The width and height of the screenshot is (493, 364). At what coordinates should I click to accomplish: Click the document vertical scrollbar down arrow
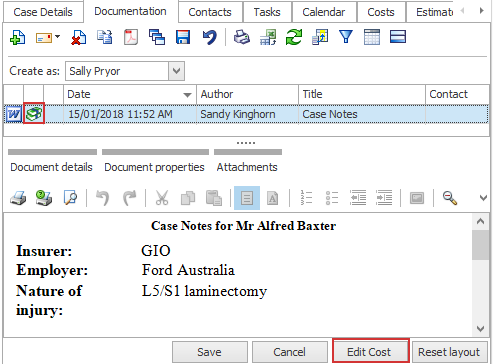coord(480,329)
